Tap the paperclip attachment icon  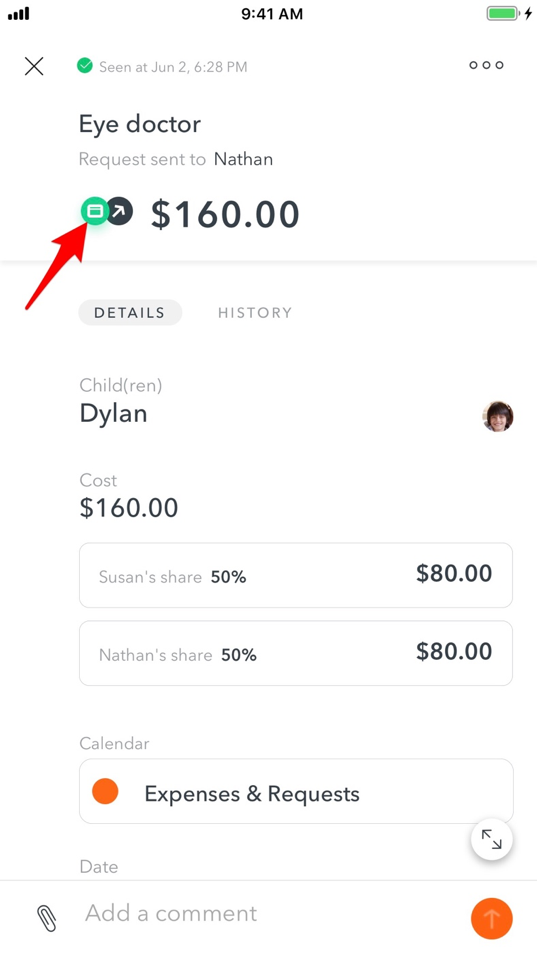47,918
